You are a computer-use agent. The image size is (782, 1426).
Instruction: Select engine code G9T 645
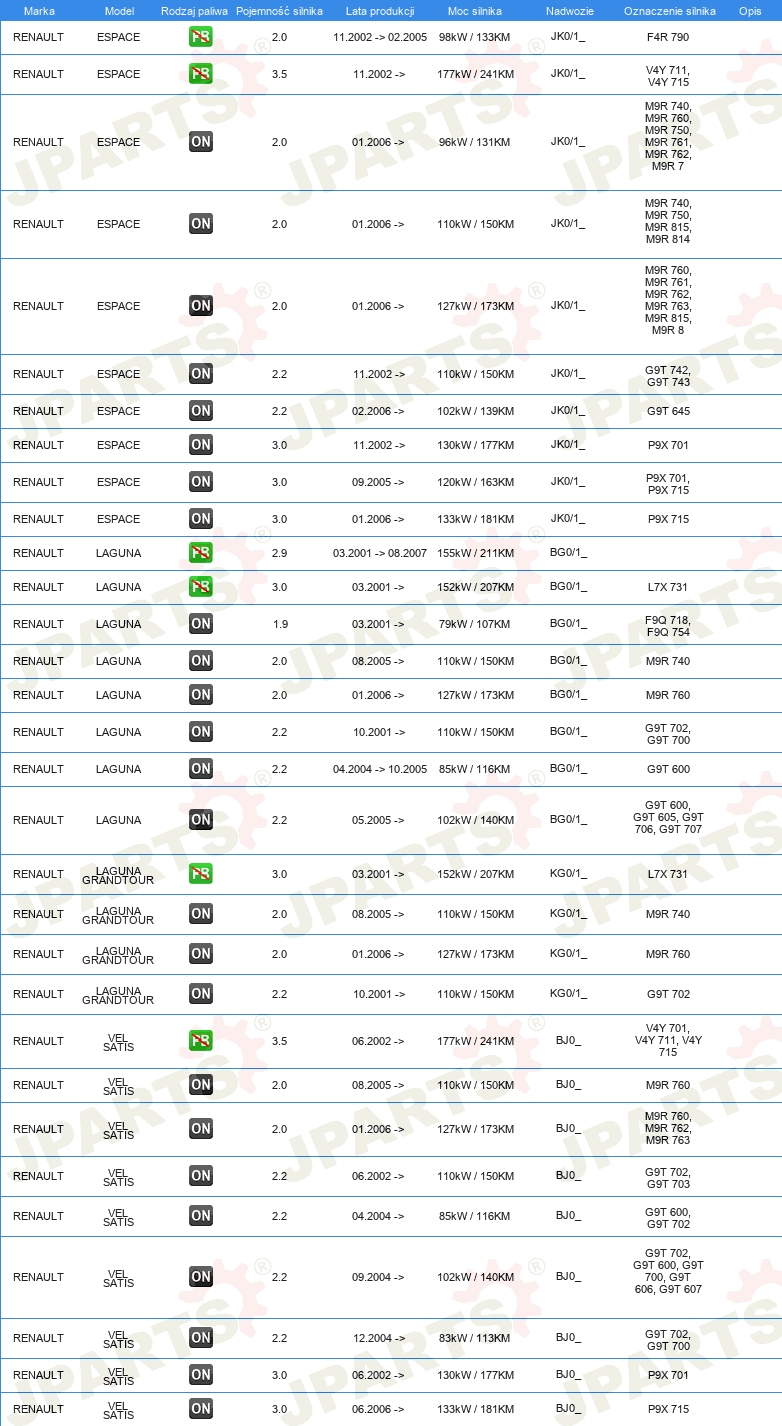[x=668, y=411]
